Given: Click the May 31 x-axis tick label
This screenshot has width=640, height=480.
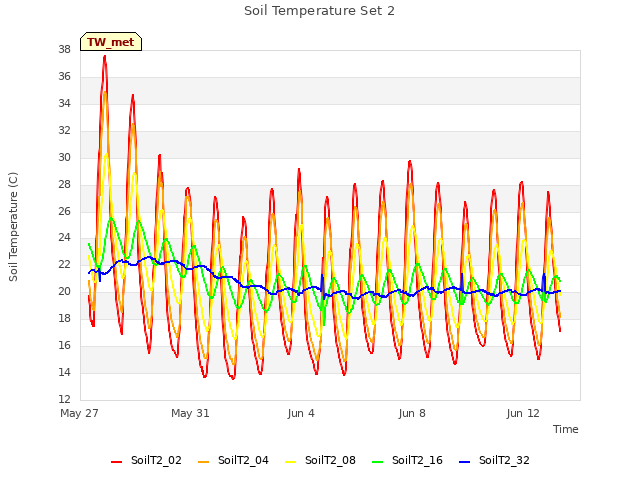Looking at the screenshot, I should 190,413.
